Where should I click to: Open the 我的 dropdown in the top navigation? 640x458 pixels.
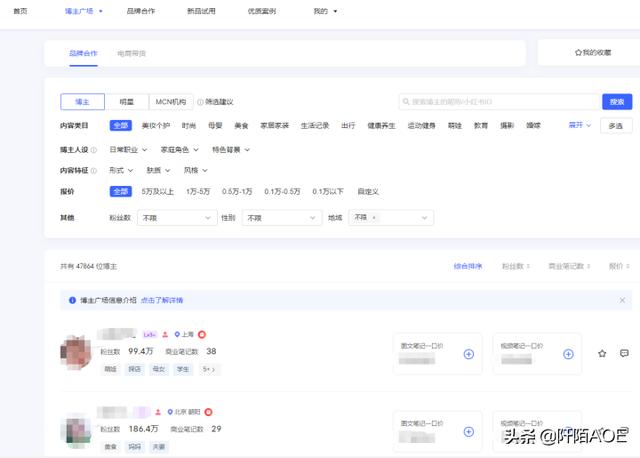325,11
